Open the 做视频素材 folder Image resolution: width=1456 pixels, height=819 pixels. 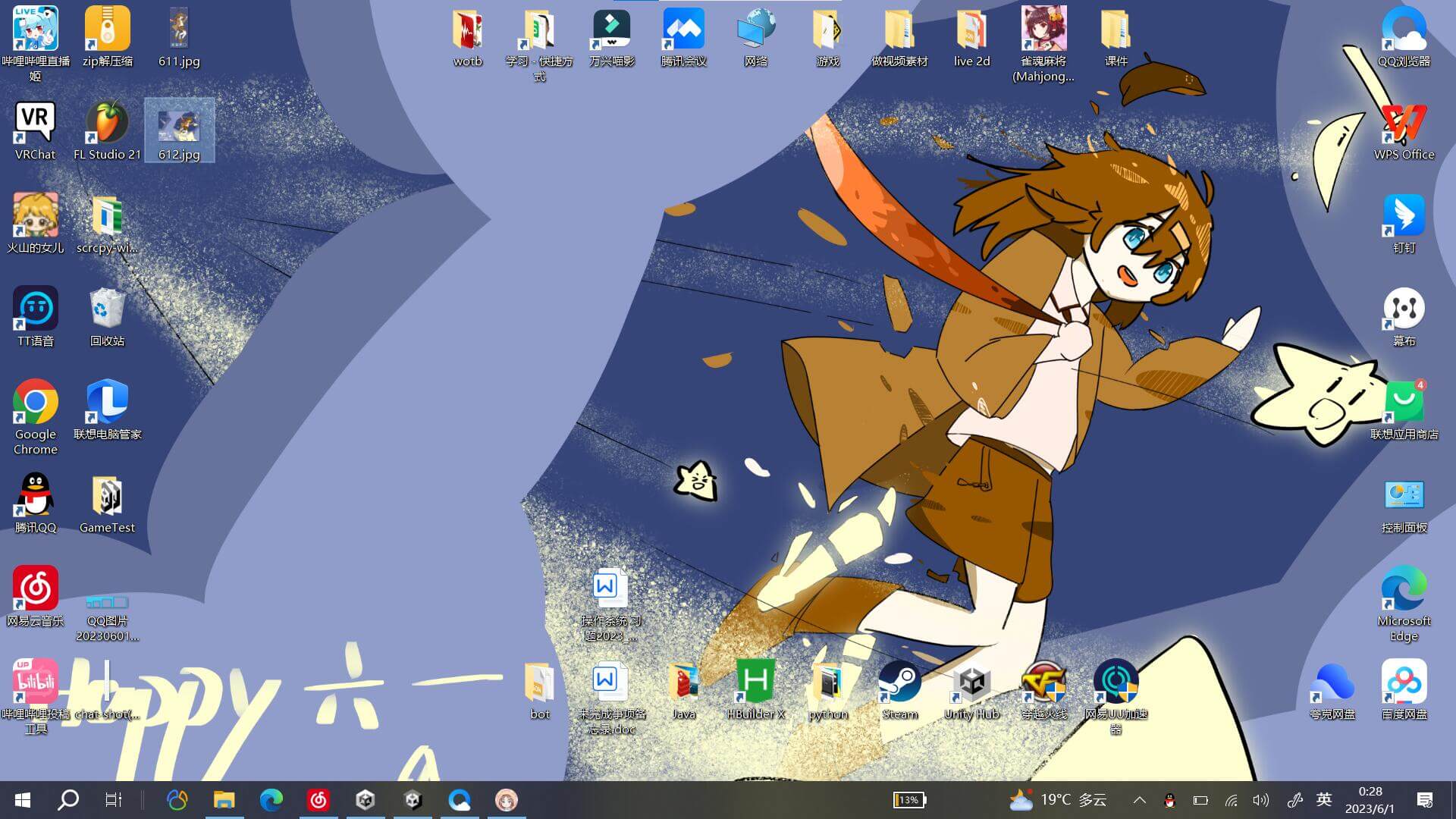point(899,38)
